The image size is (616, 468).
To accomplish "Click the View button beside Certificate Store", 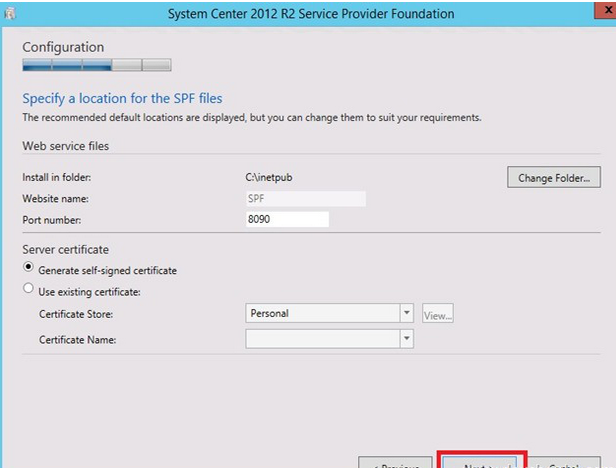I will [x=438, y=314].
